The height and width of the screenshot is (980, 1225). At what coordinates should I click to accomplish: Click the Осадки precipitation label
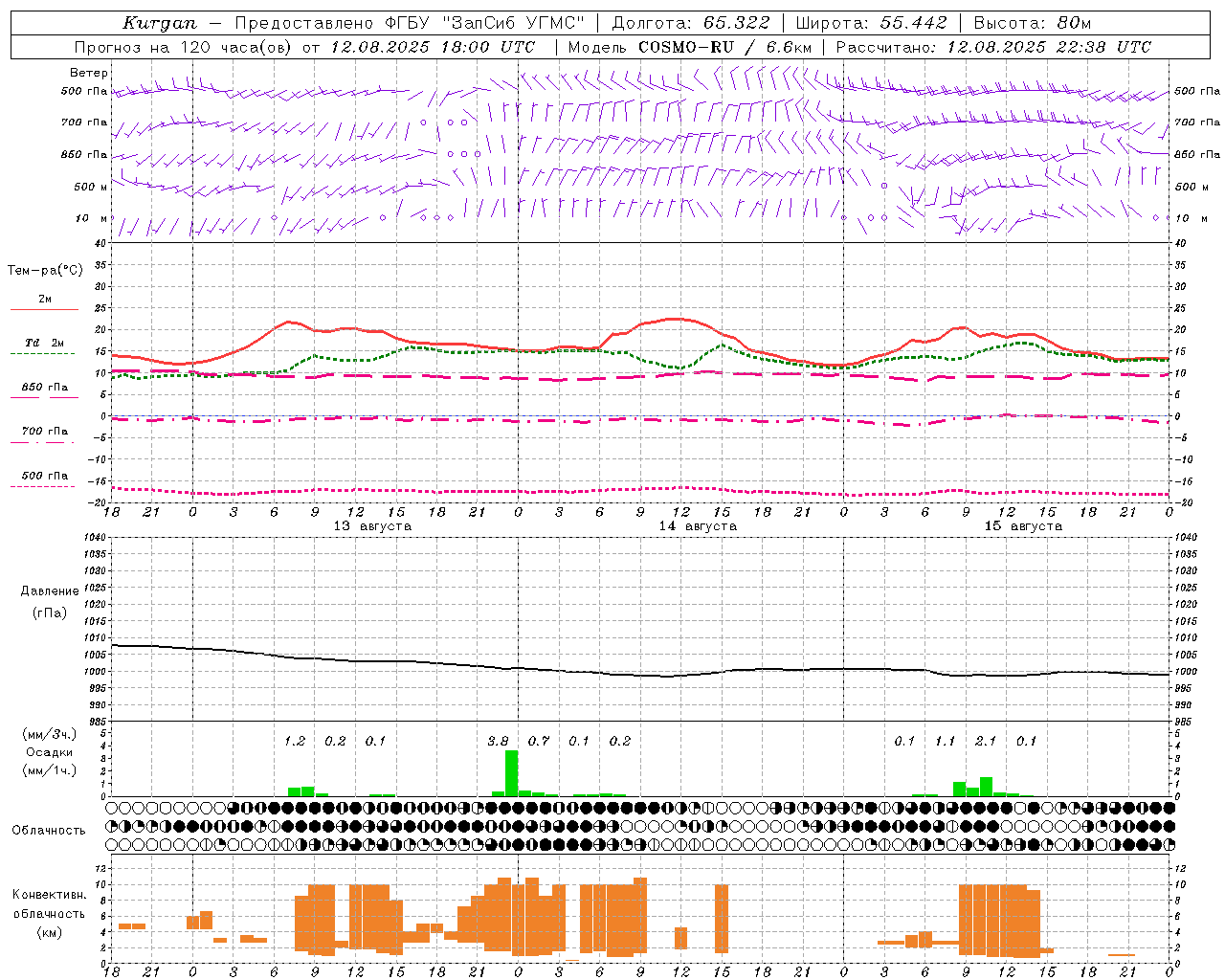pyautogui.click(x=49, y=752)
